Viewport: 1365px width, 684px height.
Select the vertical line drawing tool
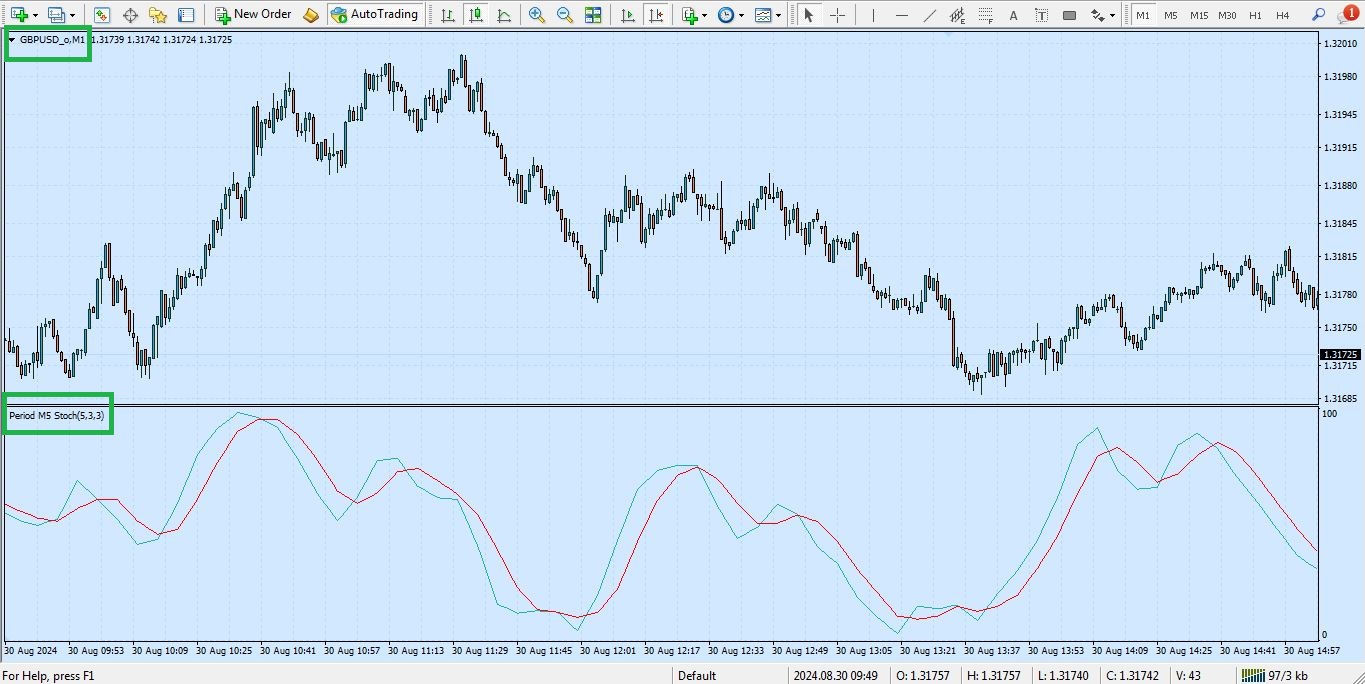pyautogui.click(x=874, y=15)
